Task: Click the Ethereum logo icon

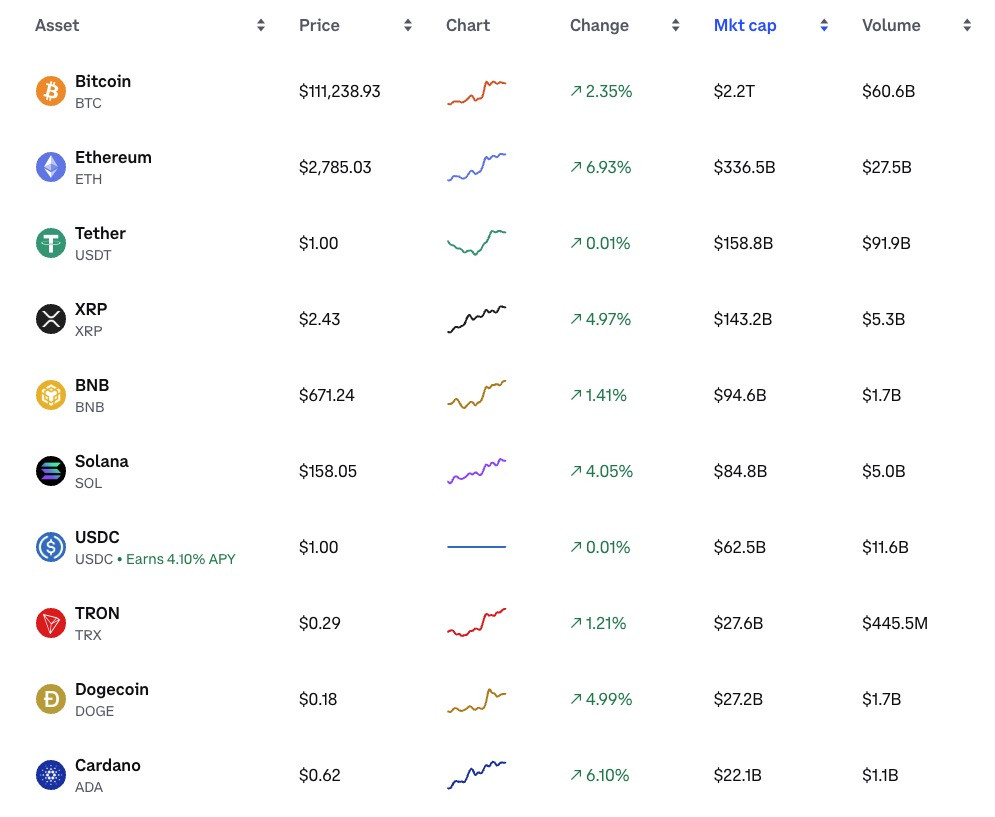Action: [x=51, y=167]
